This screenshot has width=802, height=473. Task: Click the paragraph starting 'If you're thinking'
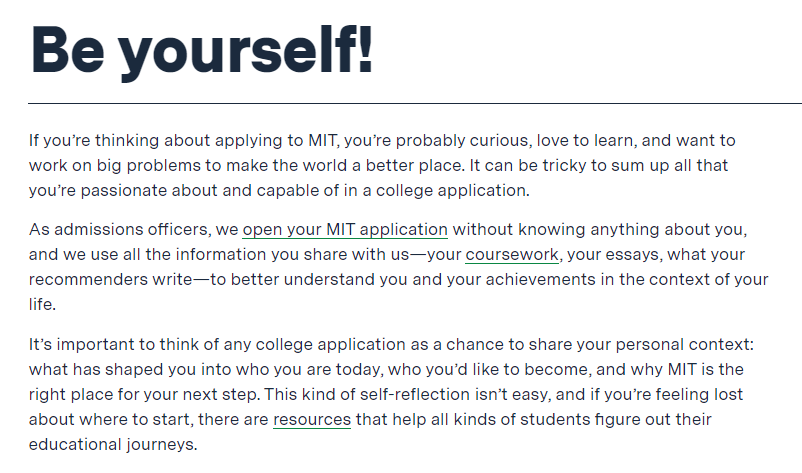[x=382, y=165]
